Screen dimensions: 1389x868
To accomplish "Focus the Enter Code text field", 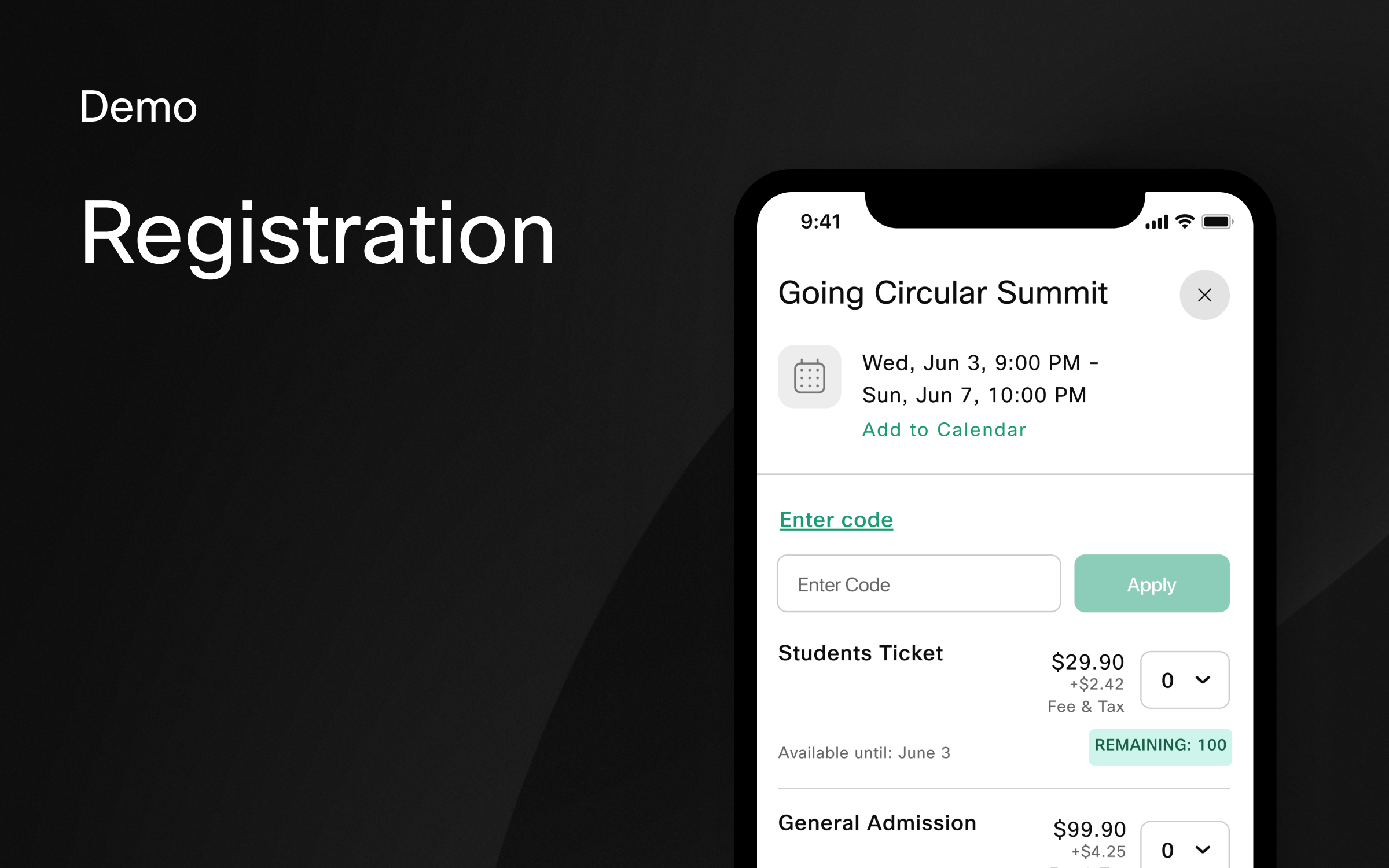I will pyautogui.click(x=918, y=584).
